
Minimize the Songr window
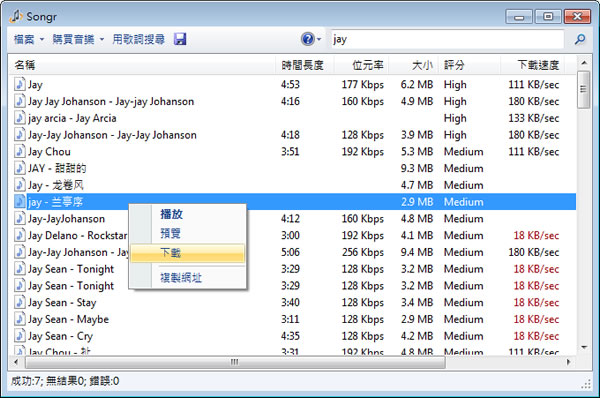point(518,16)
